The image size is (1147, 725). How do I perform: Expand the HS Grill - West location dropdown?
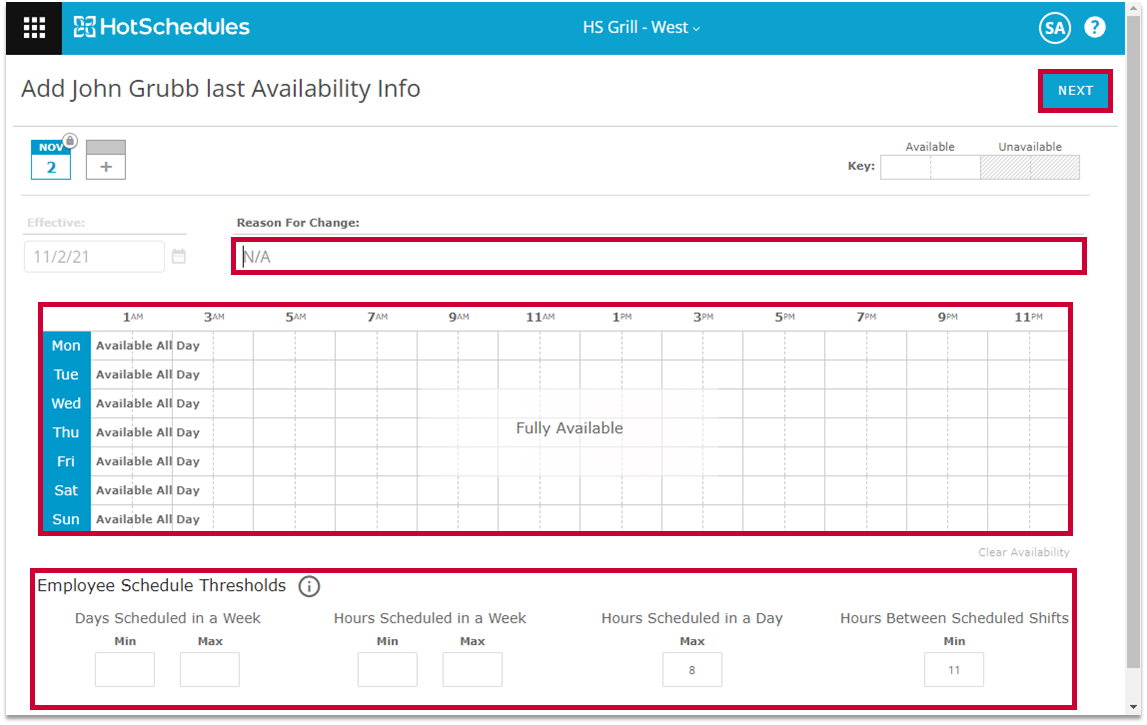[641, 28]
